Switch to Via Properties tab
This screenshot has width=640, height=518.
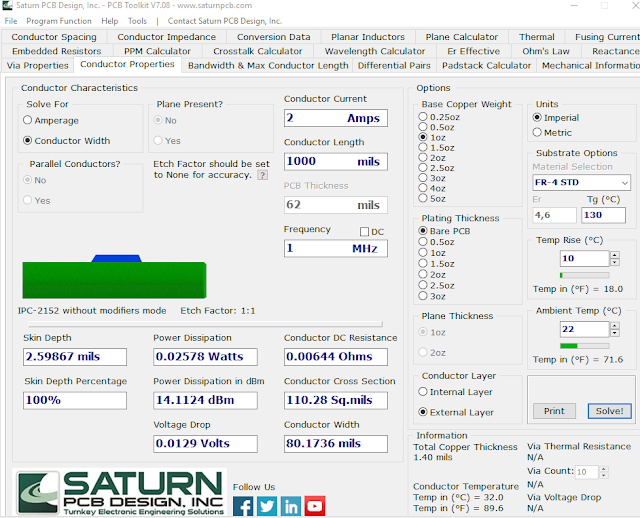coord(38,65)
